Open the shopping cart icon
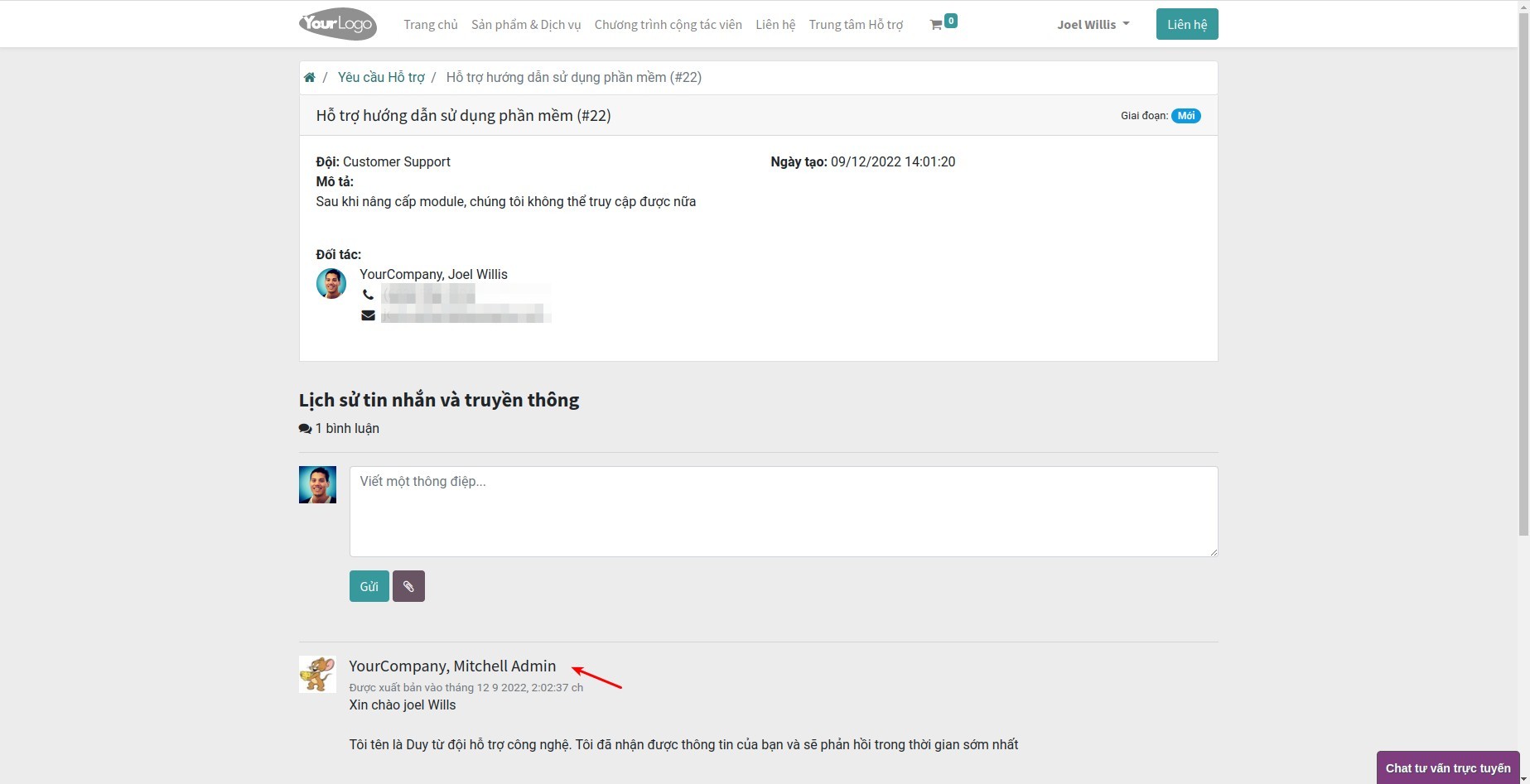 click(936, 25)
